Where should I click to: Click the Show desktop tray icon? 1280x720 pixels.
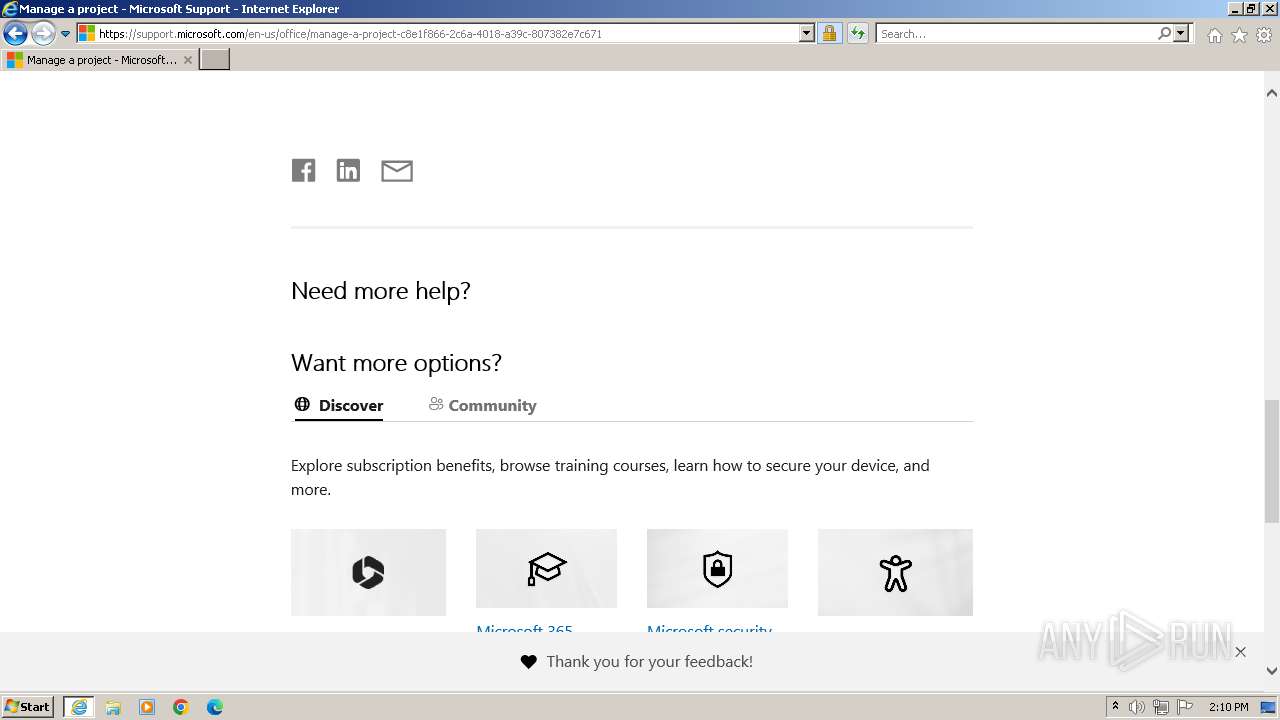pyautogui.click(x=1268, y=707)
